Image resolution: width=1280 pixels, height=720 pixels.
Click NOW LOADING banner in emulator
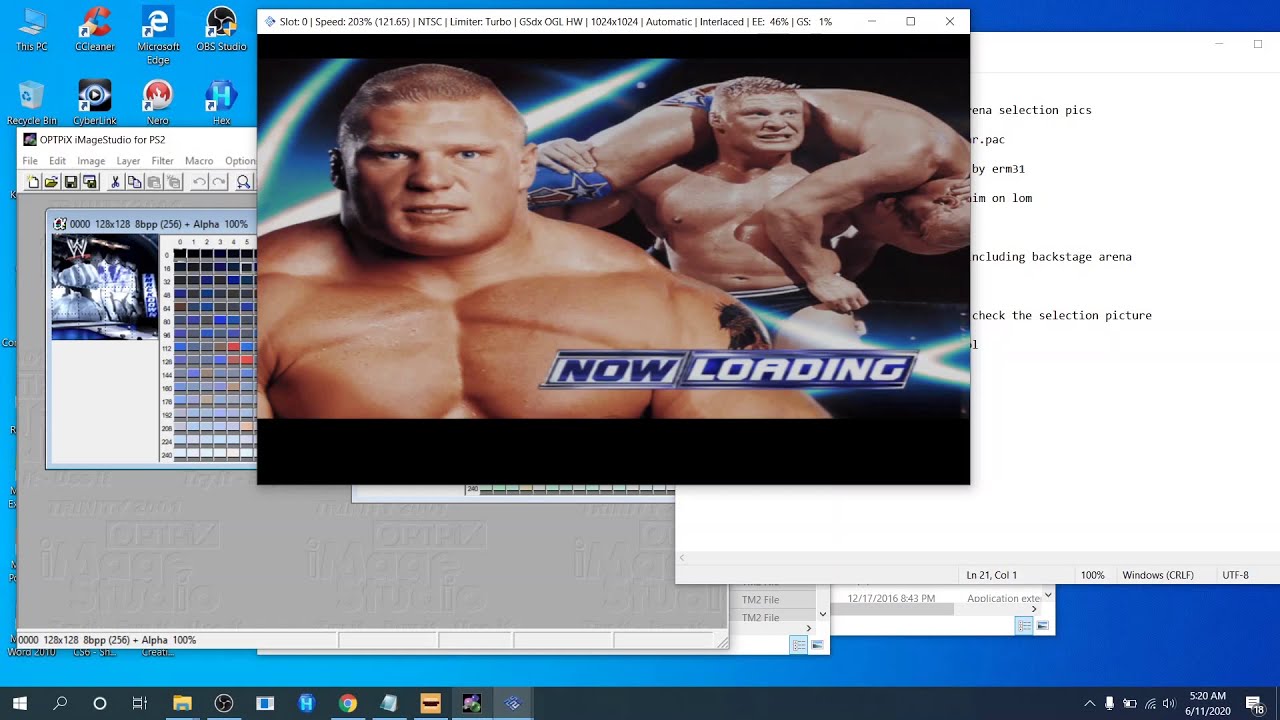point(728,369)
